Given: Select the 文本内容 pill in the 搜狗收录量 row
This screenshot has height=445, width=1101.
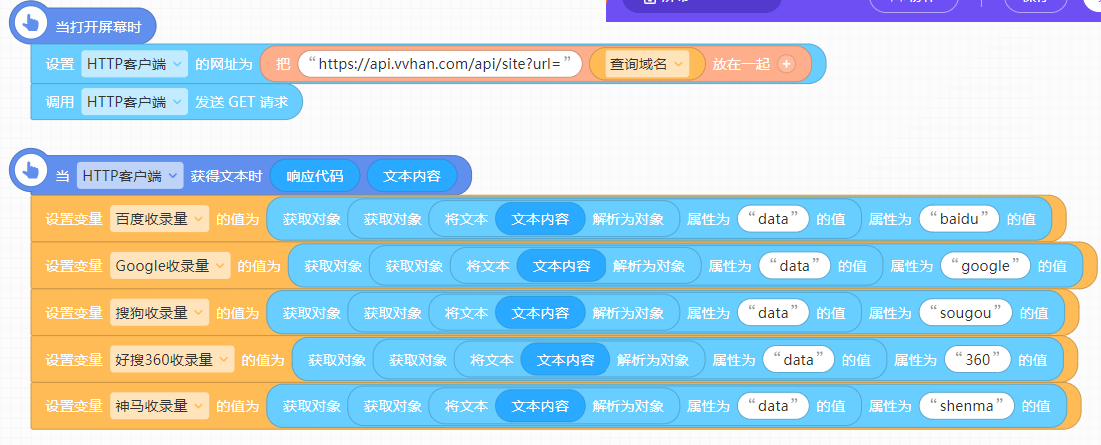Looking at the screenshot, I should [x=541, y=312].
